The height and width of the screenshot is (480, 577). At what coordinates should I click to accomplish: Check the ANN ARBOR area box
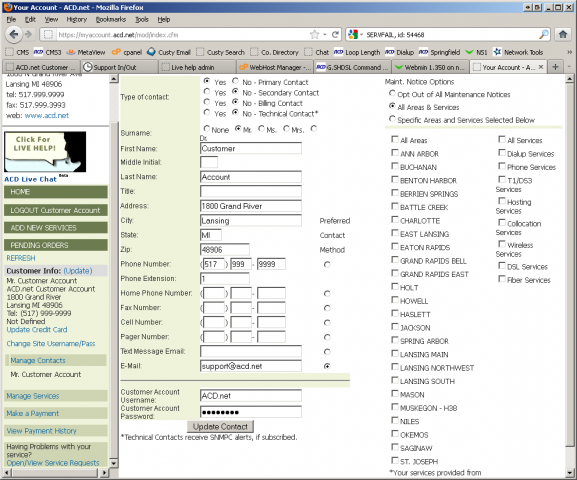click(x=395, y=152)
